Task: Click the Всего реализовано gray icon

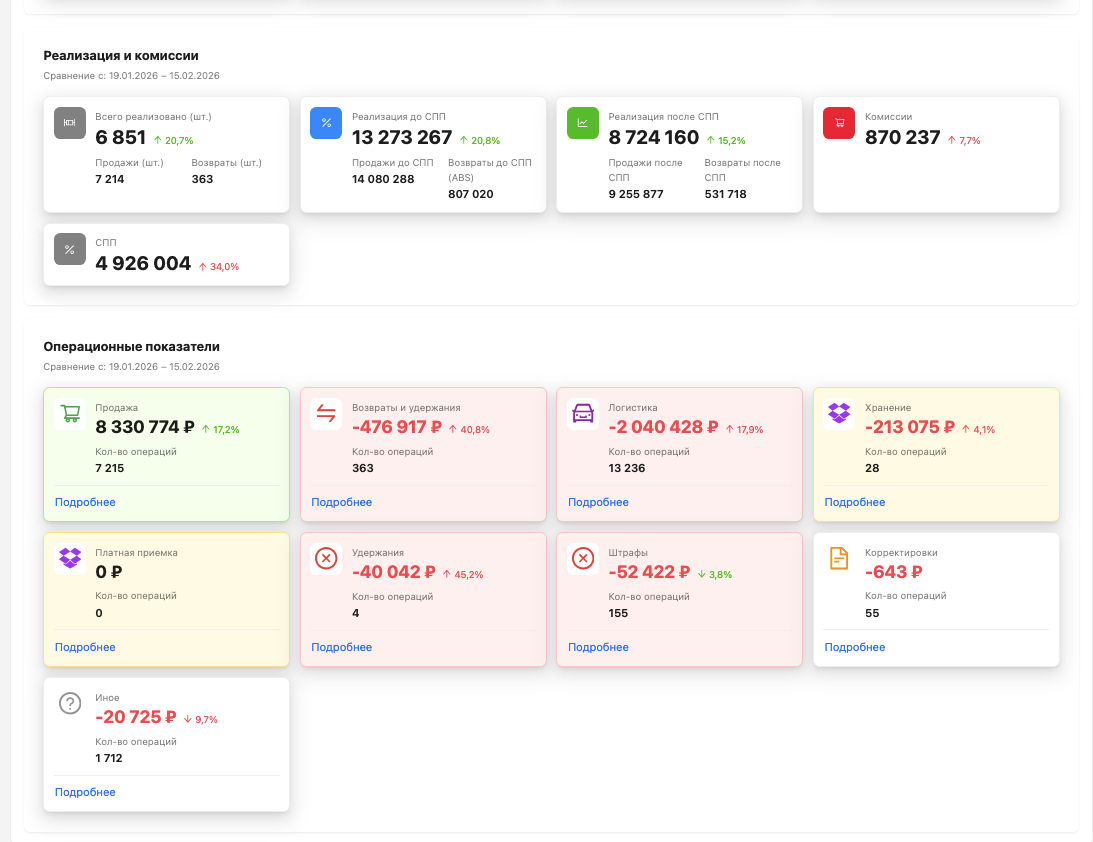Action: point(70,123)
